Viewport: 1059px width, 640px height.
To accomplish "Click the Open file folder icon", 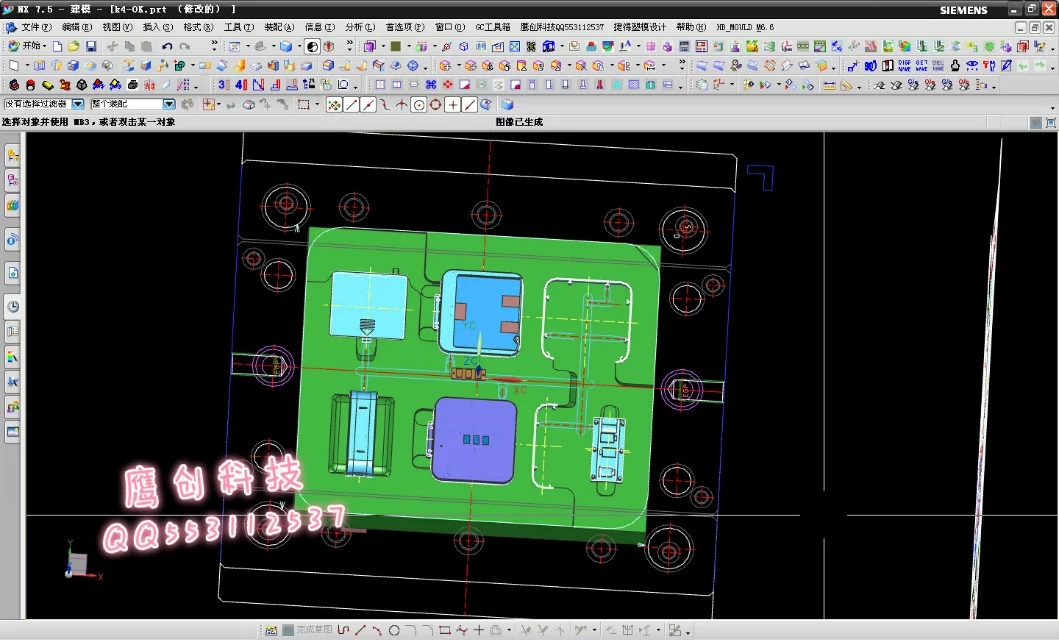I will (74, 46).
